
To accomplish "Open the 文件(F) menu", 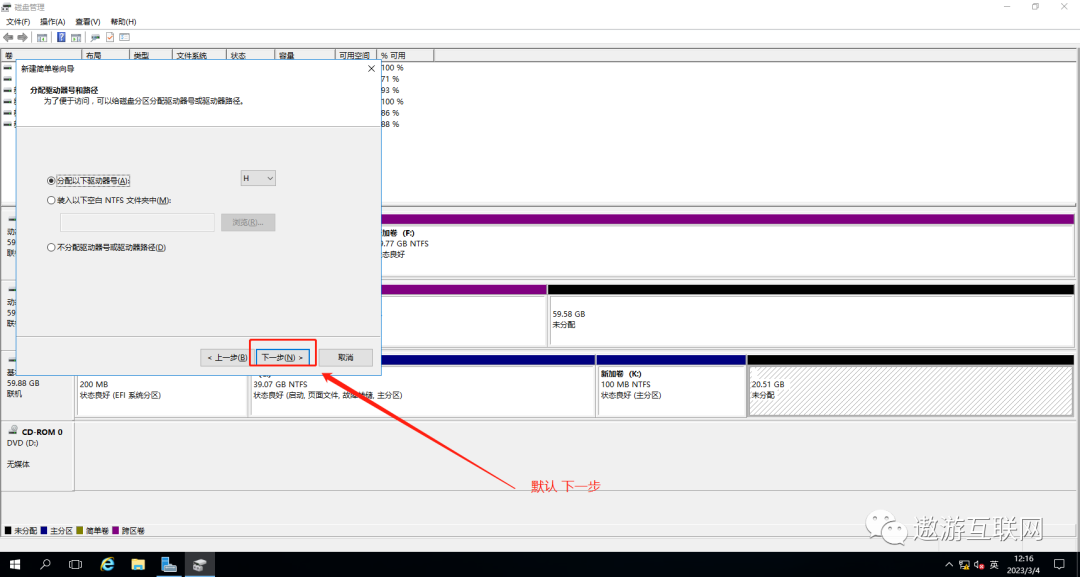I will tap(18, 22).
